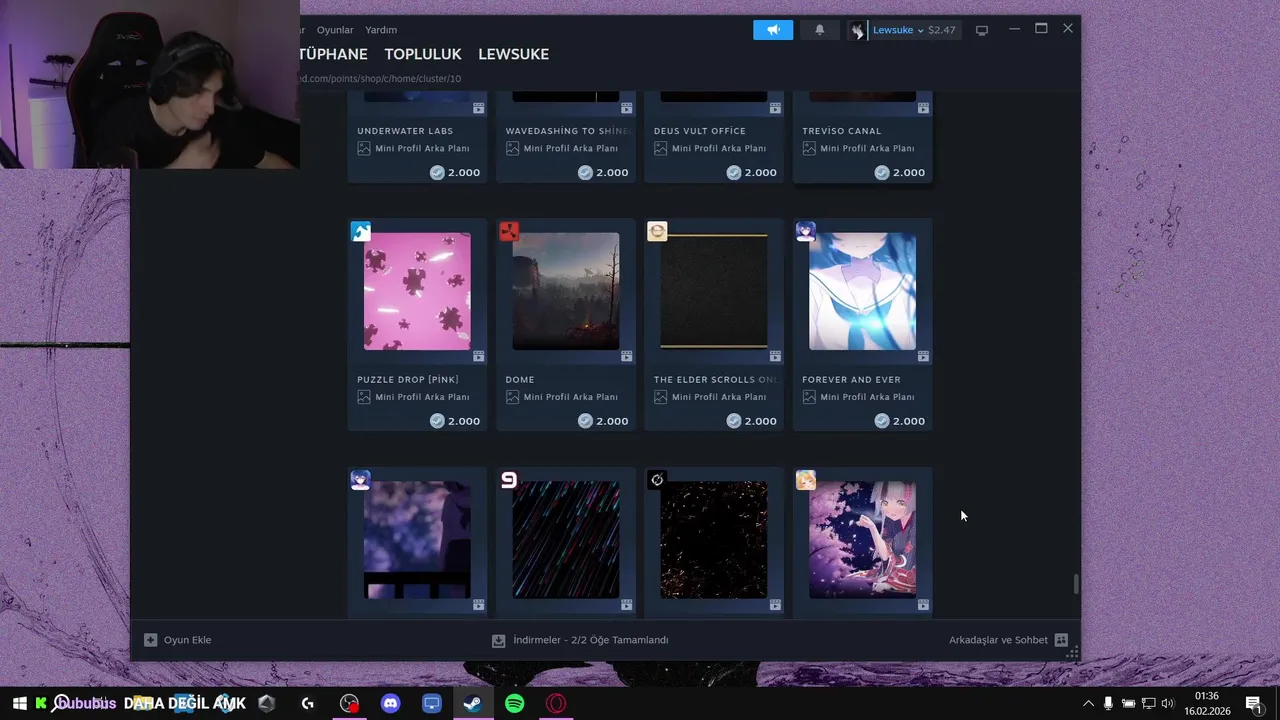Click the FOREVER AND EVER title
The height and width of the screenshot is (720, 1280).
point(851,380)
